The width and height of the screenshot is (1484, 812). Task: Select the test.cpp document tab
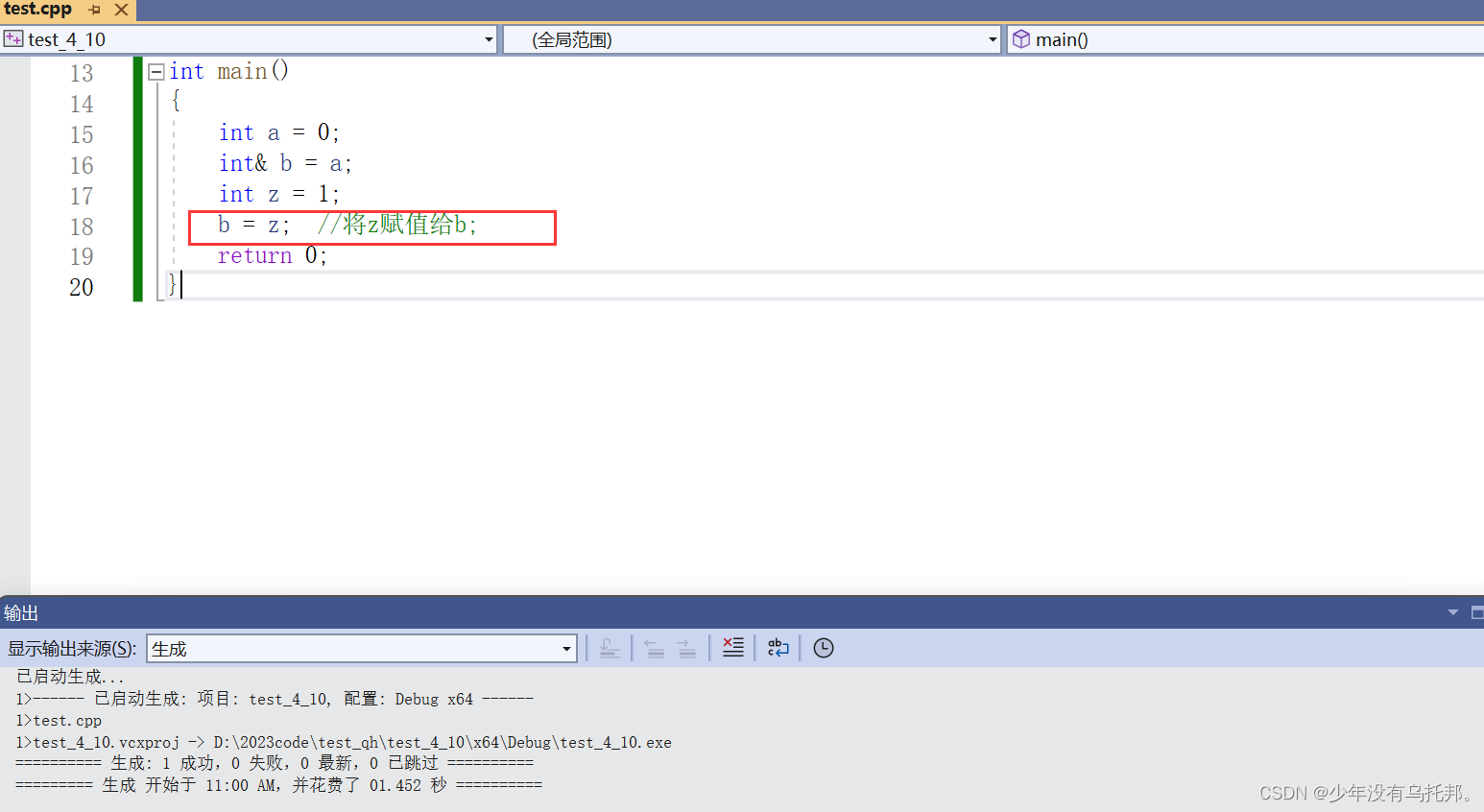[38, 10]
